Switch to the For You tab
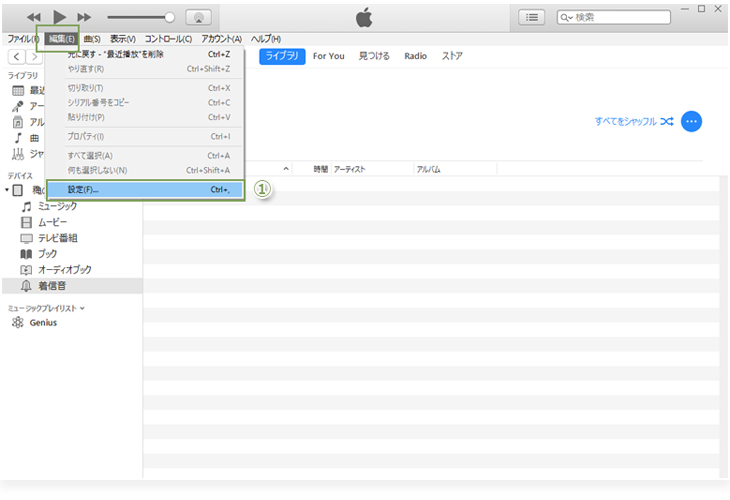Image resolution: width=730 pixels, height=500 pixels. [329, 56]
